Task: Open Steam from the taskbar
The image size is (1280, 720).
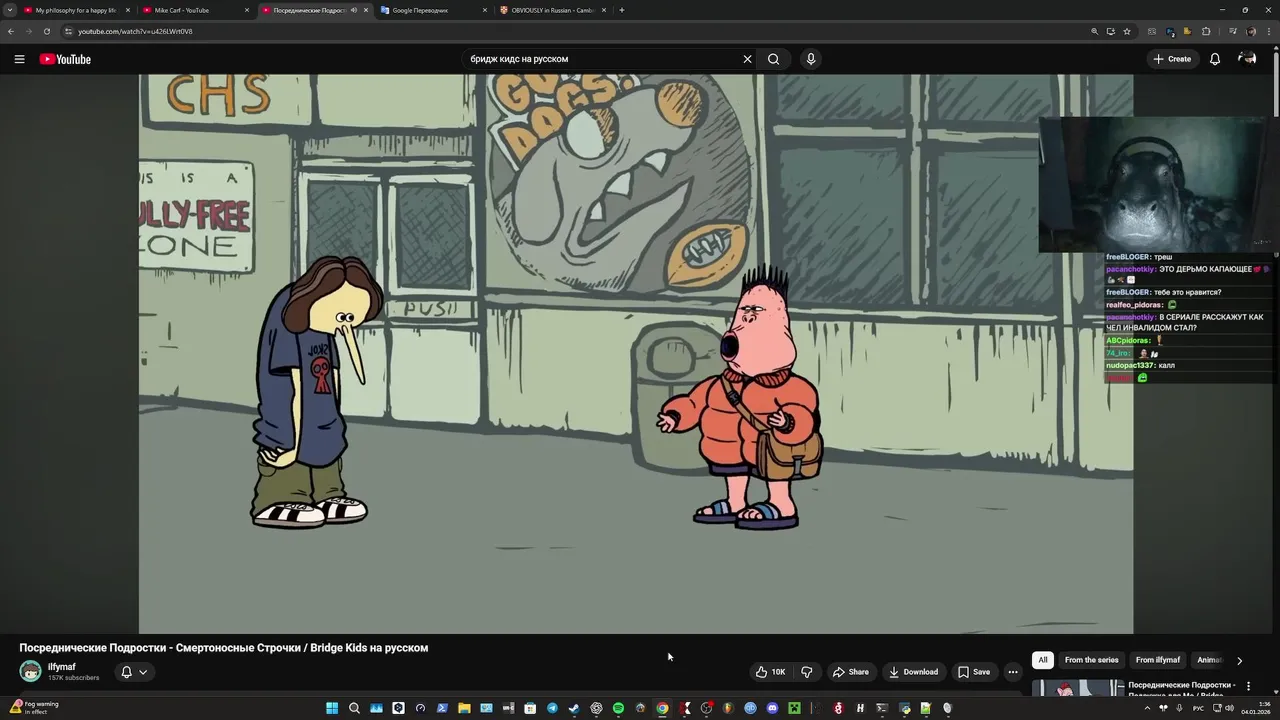Action: 574,708
